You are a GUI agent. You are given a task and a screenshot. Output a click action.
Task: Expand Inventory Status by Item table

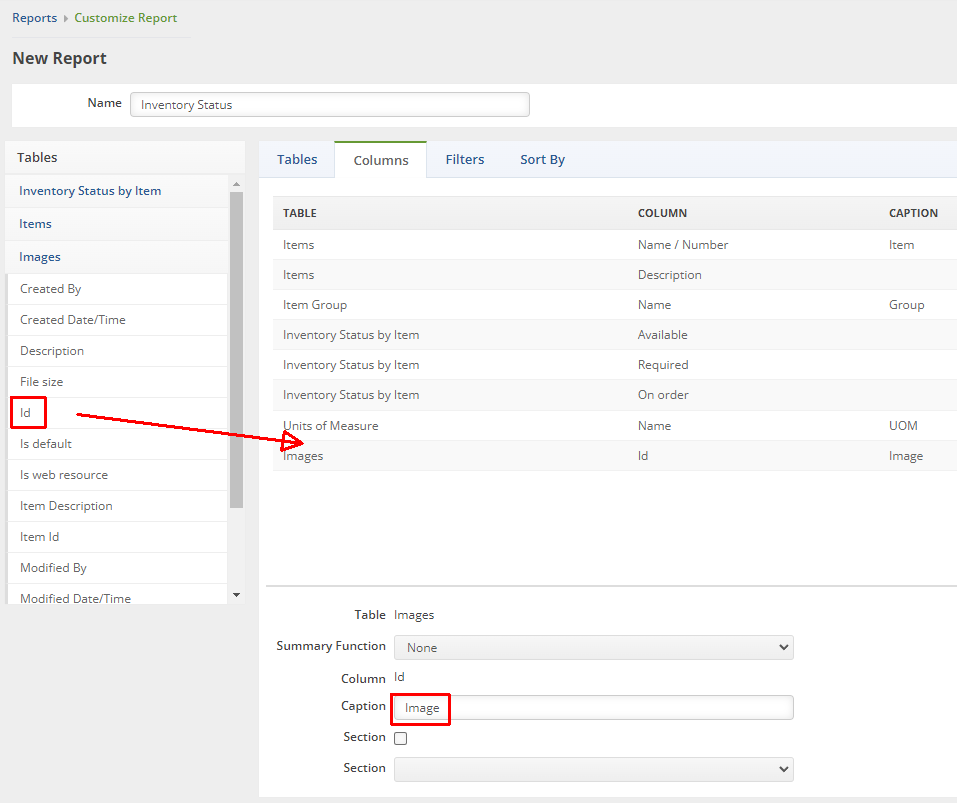click(90, 191)
